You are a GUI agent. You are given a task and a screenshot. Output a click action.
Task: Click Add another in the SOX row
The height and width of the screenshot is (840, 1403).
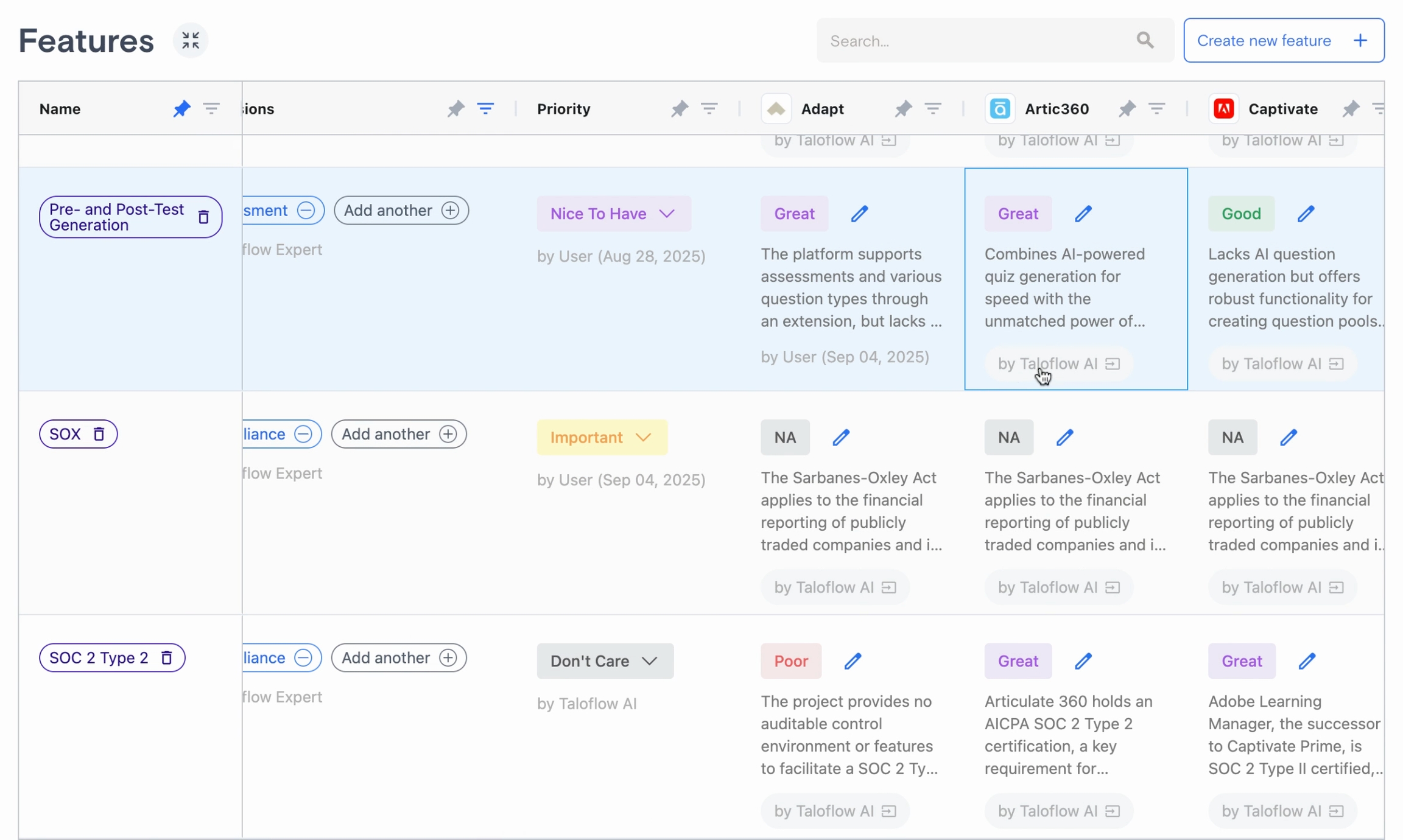click(398, 434)
